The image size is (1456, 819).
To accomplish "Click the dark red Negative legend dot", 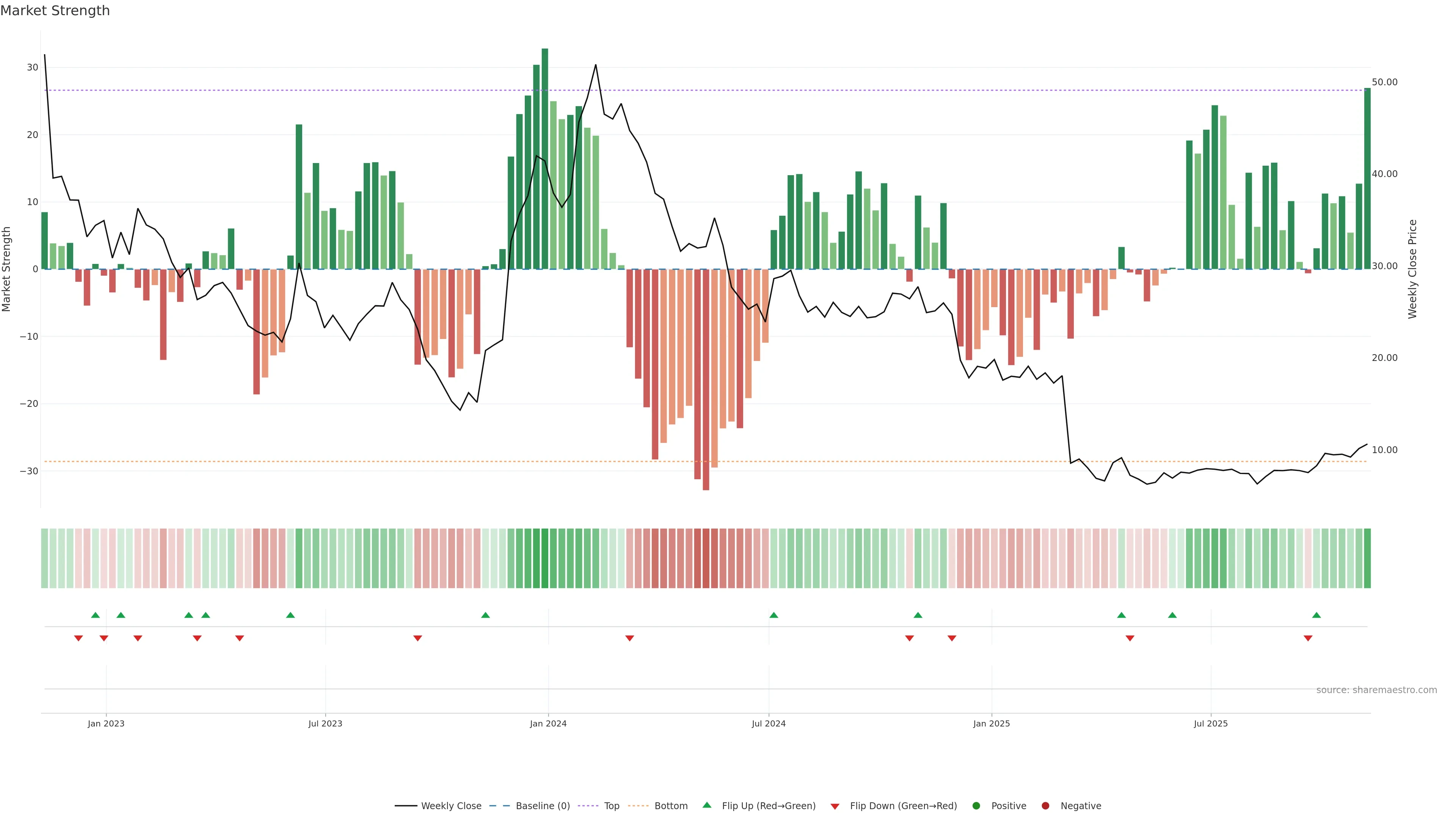I will 1045,806.
